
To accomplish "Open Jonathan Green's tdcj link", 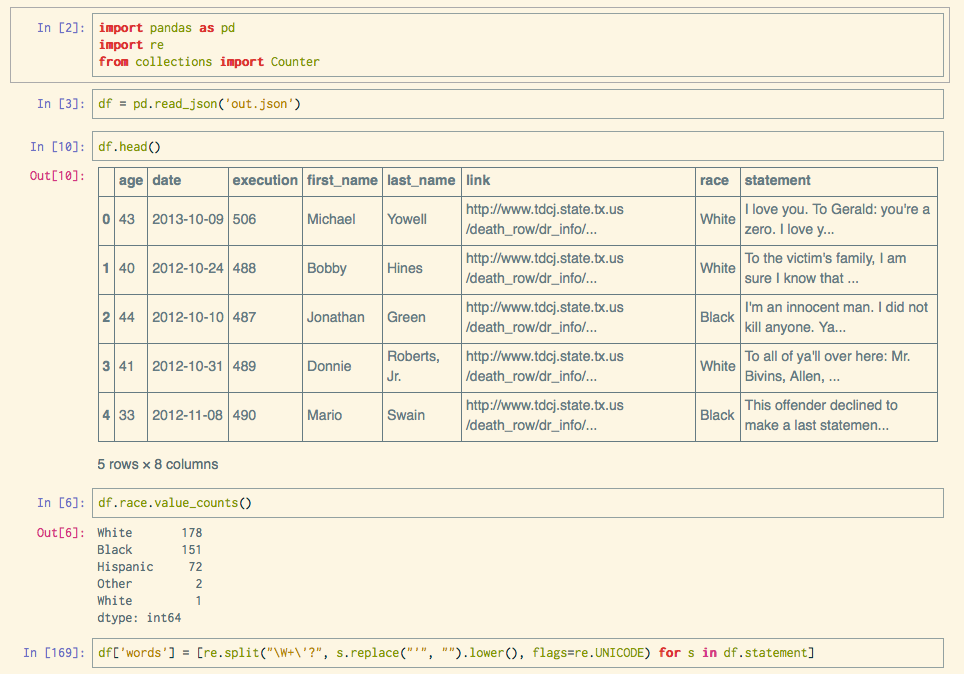I will click(545, 317).
